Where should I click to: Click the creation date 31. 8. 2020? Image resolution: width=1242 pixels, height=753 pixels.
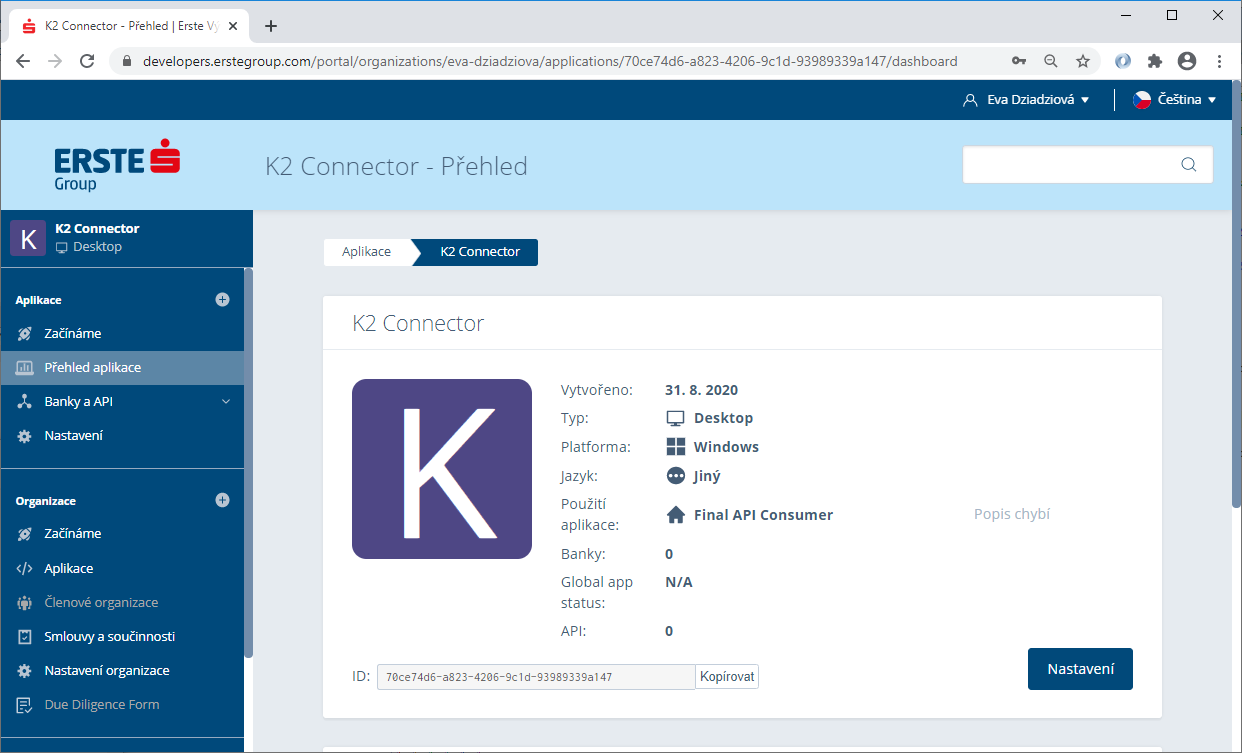coord(701,390)
